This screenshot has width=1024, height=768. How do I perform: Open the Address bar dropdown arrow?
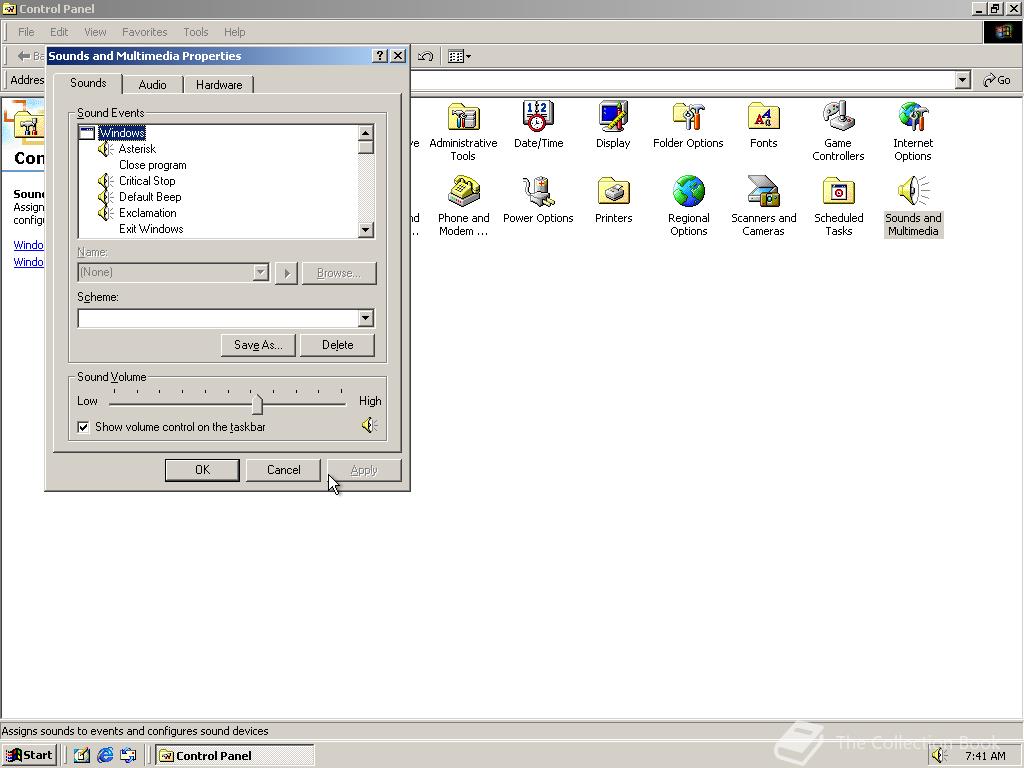[962, 80]
